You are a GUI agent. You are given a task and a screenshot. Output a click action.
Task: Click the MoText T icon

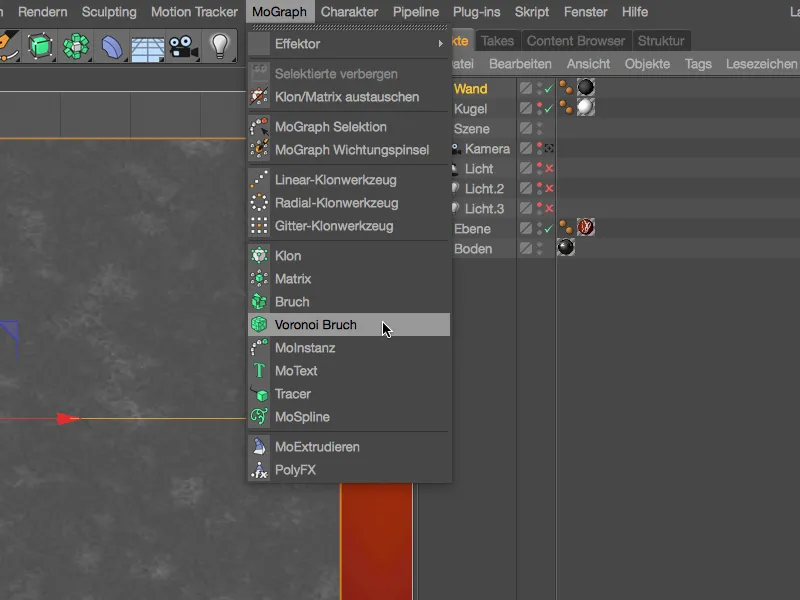coord(259,370)
